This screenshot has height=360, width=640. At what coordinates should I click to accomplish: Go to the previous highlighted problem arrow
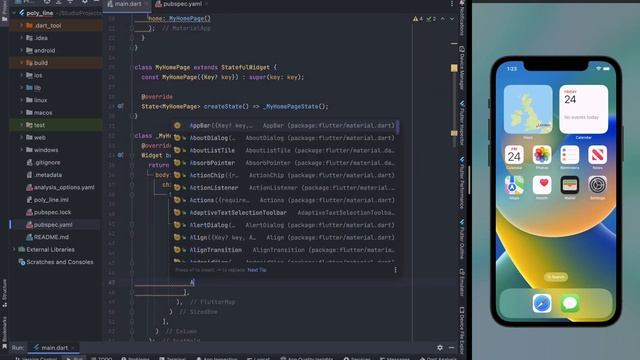[x=443, y=19]
